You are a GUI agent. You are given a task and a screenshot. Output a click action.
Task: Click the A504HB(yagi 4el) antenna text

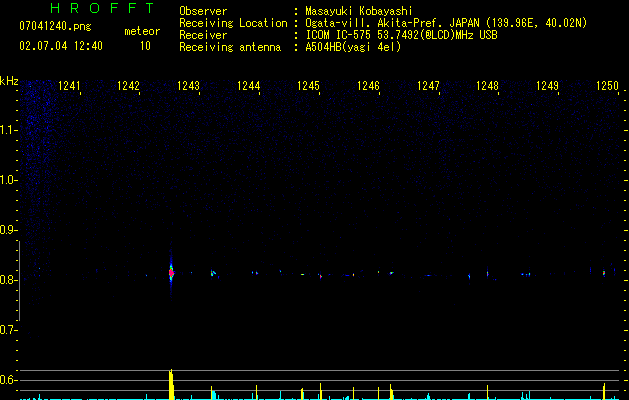353,47
